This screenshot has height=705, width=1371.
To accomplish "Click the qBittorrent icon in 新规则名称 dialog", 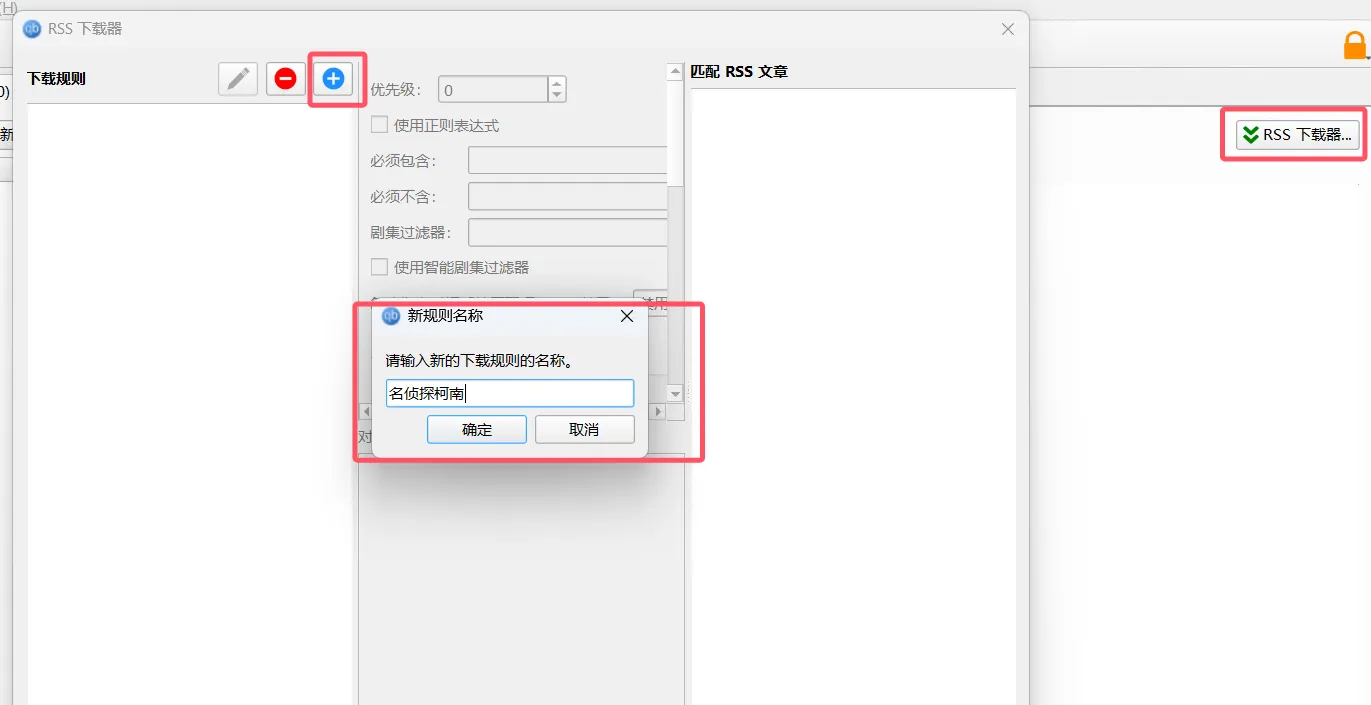I will click(x=392, y=316).
